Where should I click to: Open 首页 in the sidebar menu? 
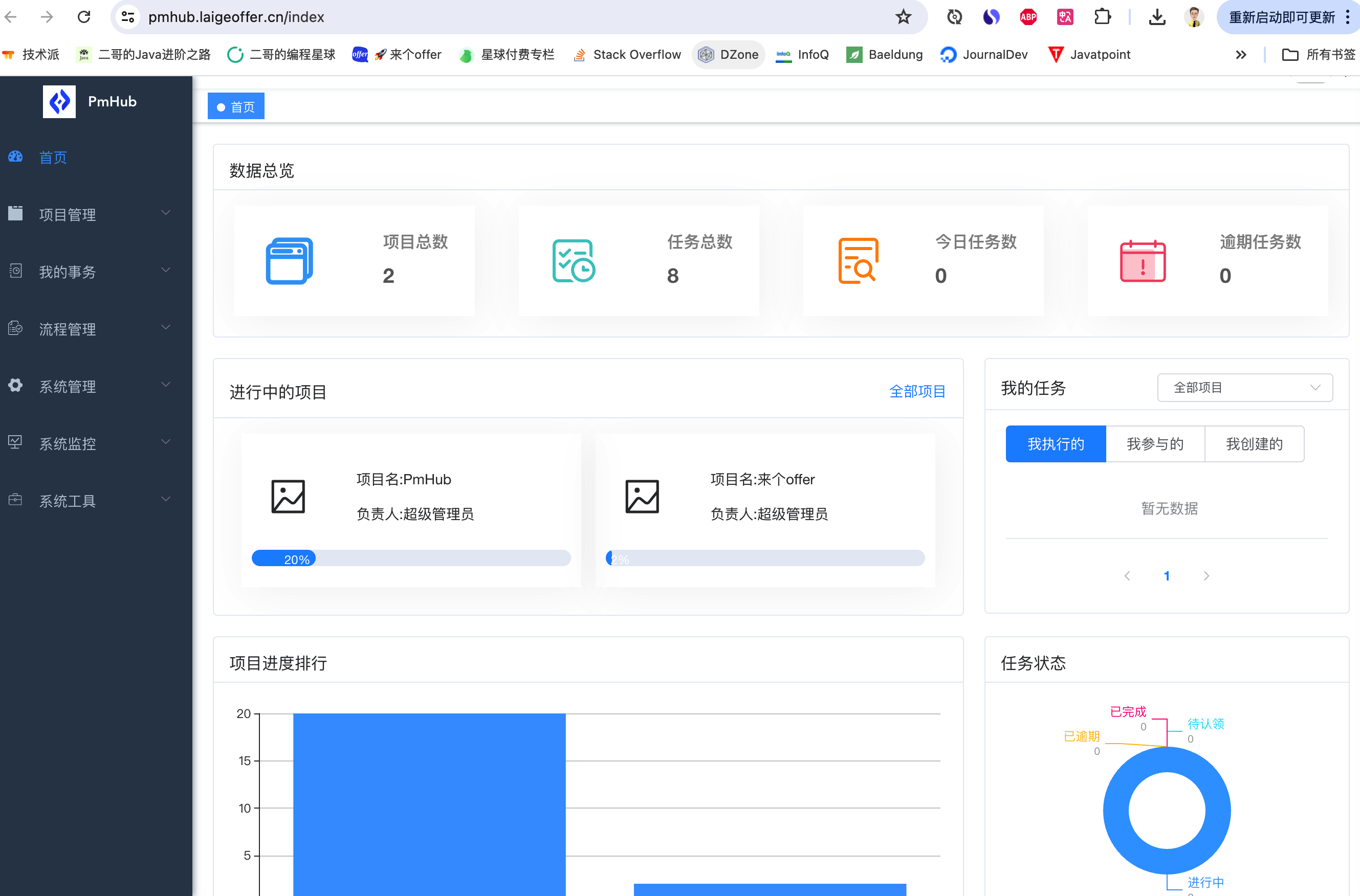(x=96, y=157)
